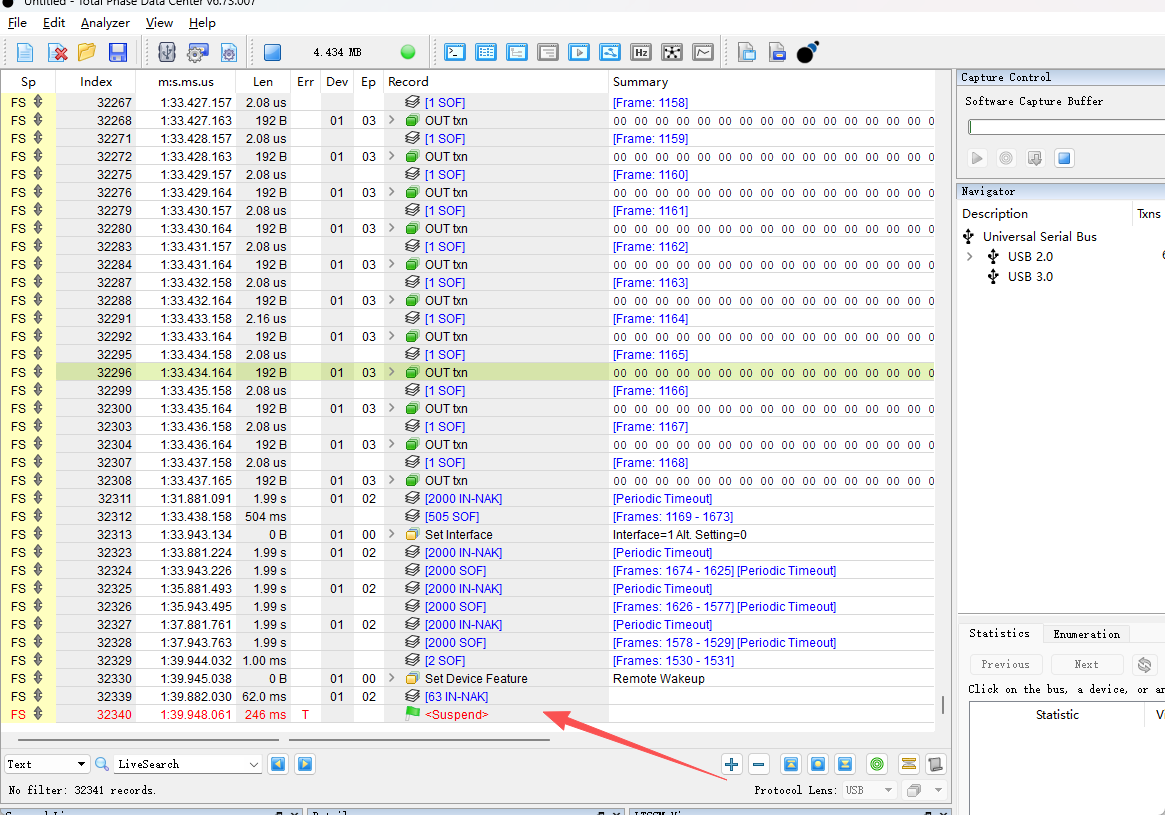Screen dimensions: 1165x815
Task: Click the line-graph view toolbar icon
Action: point(703,52)
